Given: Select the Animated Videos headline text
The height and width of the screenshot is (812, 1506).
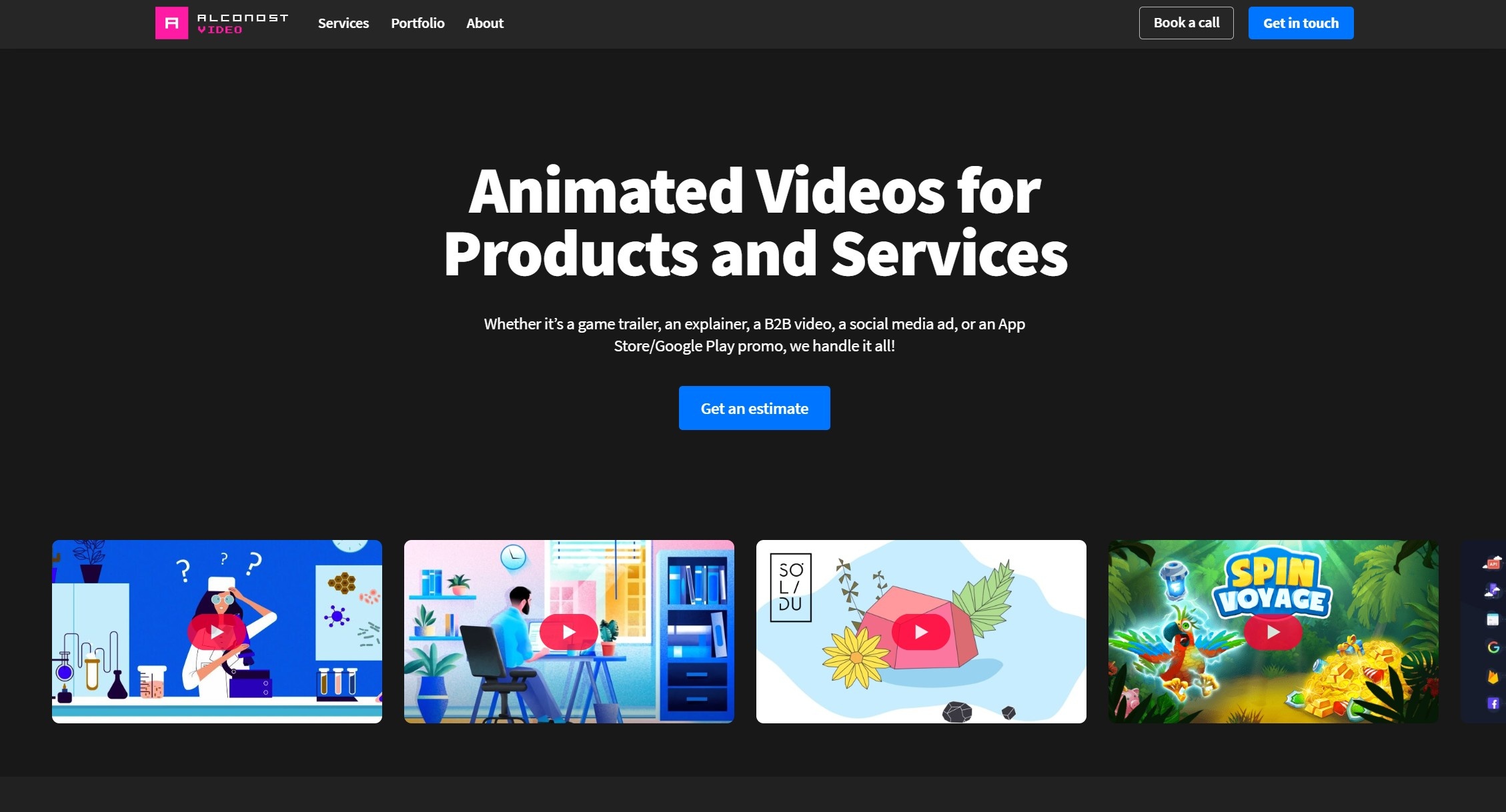Looking at the screenshot, I should click(754, 222).
